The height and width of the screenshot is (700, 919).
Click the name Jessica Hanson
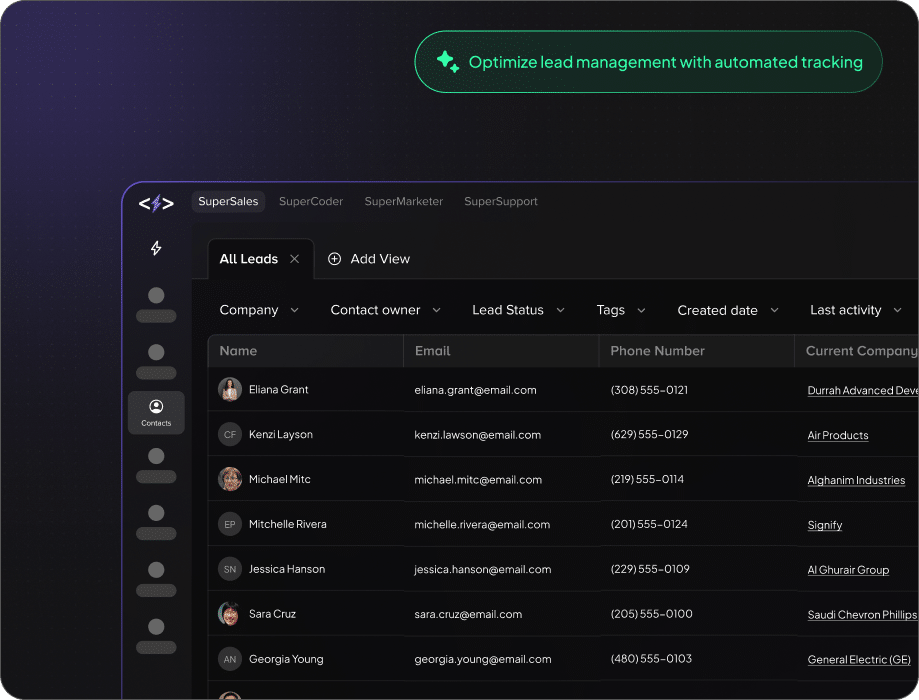(x=287, y=569)
